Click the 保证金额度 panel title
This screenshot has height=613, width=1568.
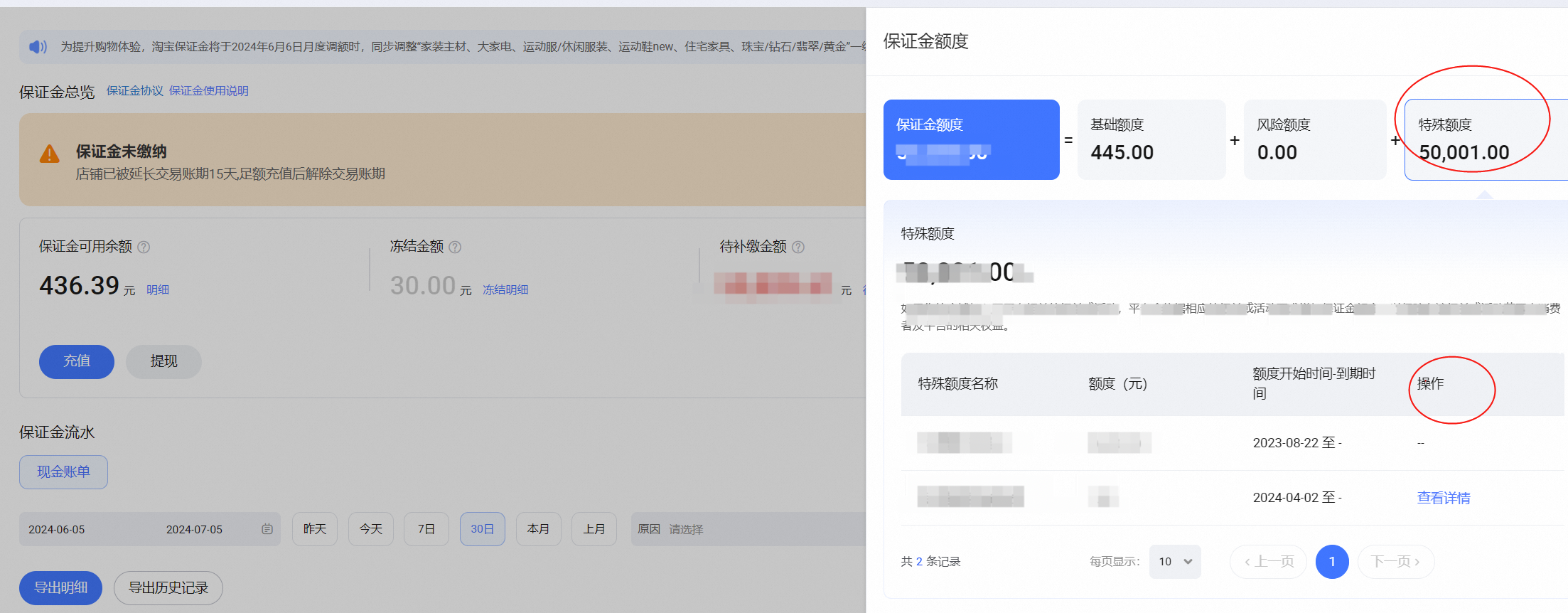925,42
